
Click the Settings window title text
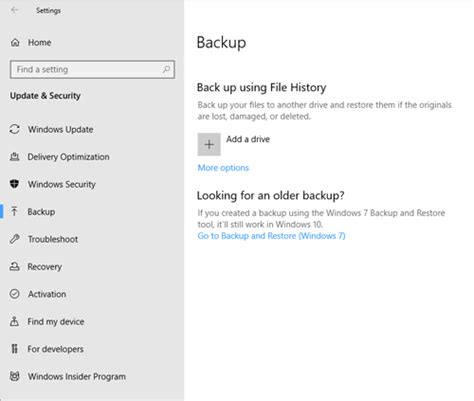48,11
